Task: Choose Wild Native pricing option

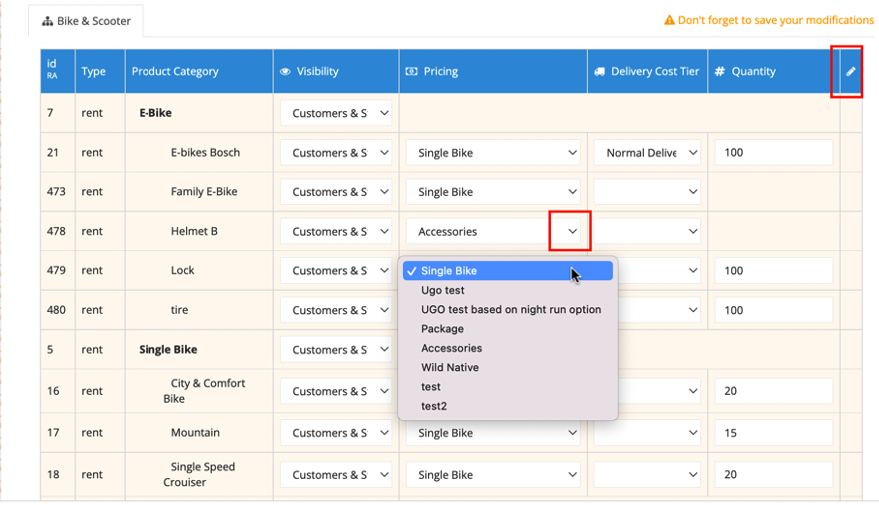Action: click(x=508, y=368)
